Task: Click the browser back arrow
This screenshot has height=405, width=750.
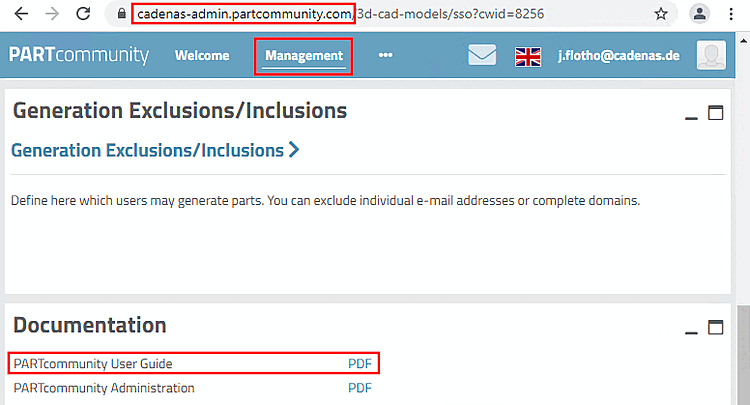Action: tap(20, 15)
